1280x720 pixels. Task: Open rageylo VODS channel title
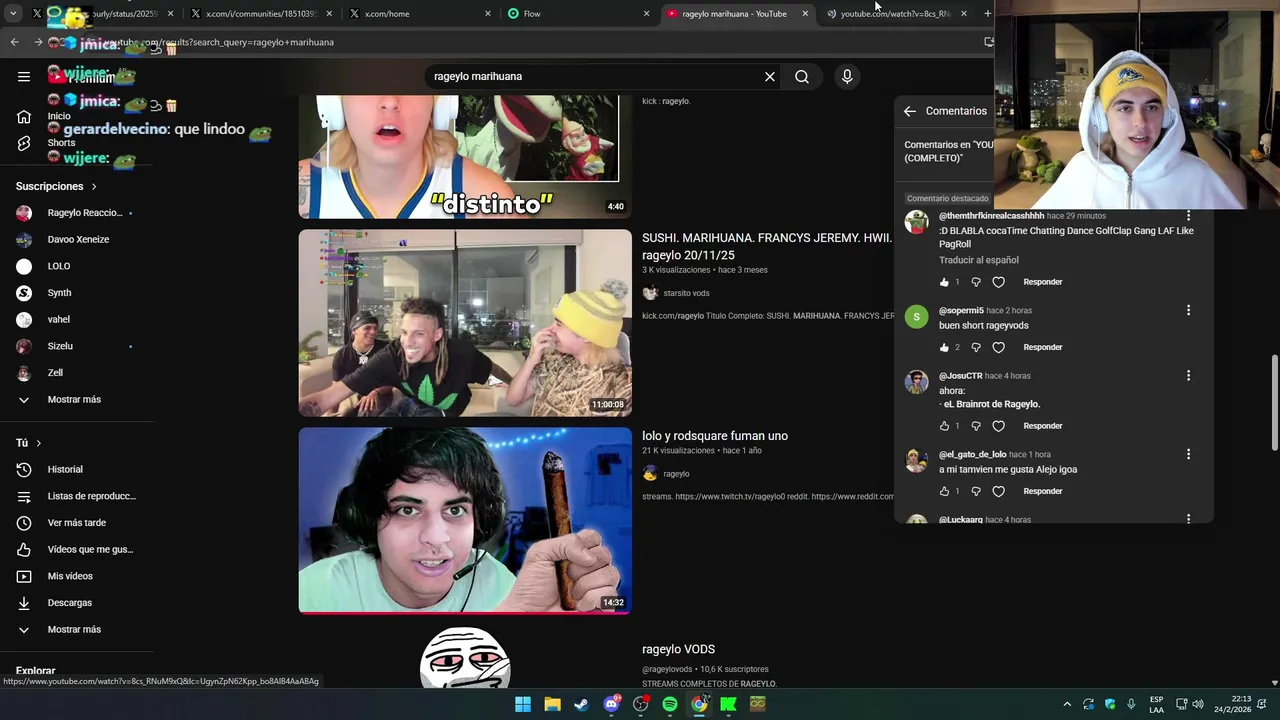[x=678, y=649]
